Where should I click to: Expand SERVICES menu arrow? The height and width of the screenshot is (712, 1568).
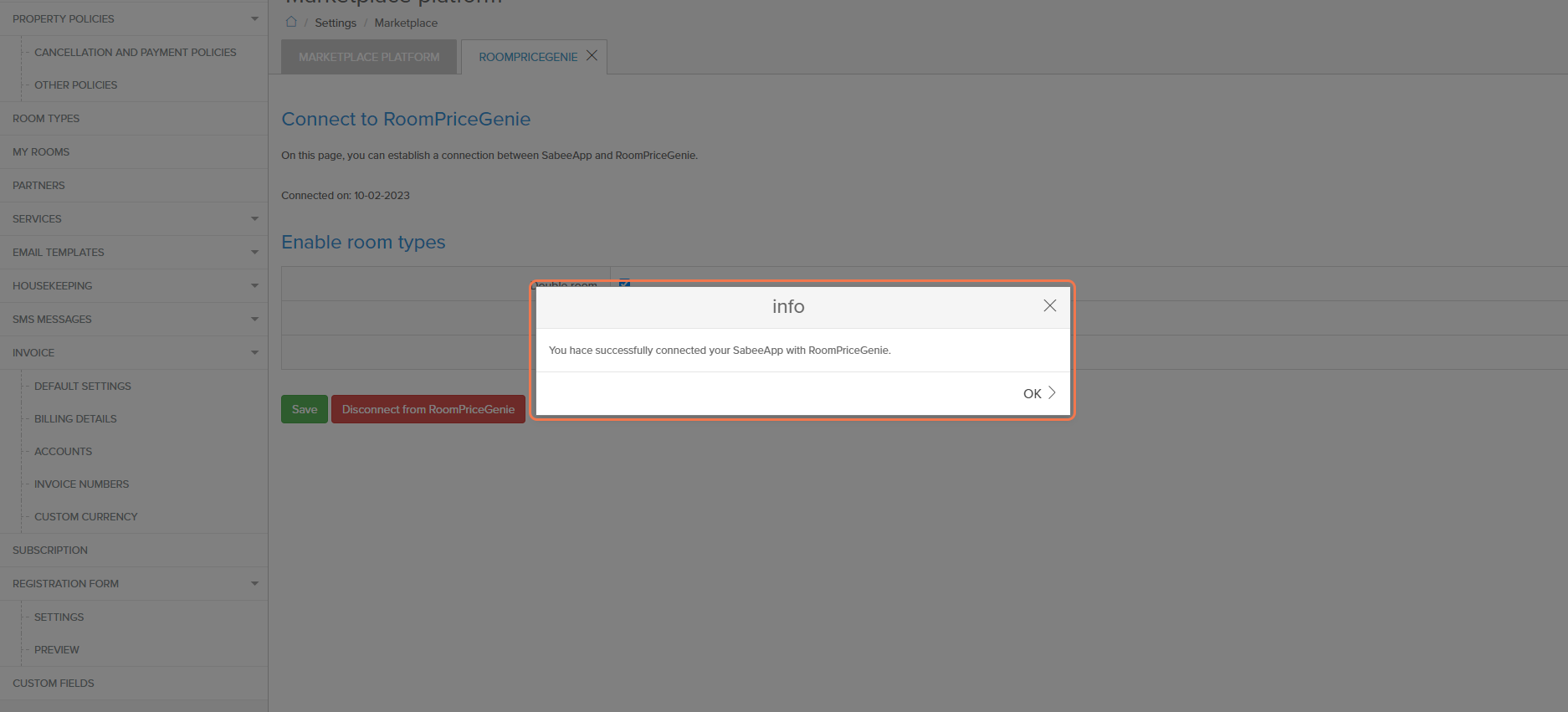coord(254,218)
